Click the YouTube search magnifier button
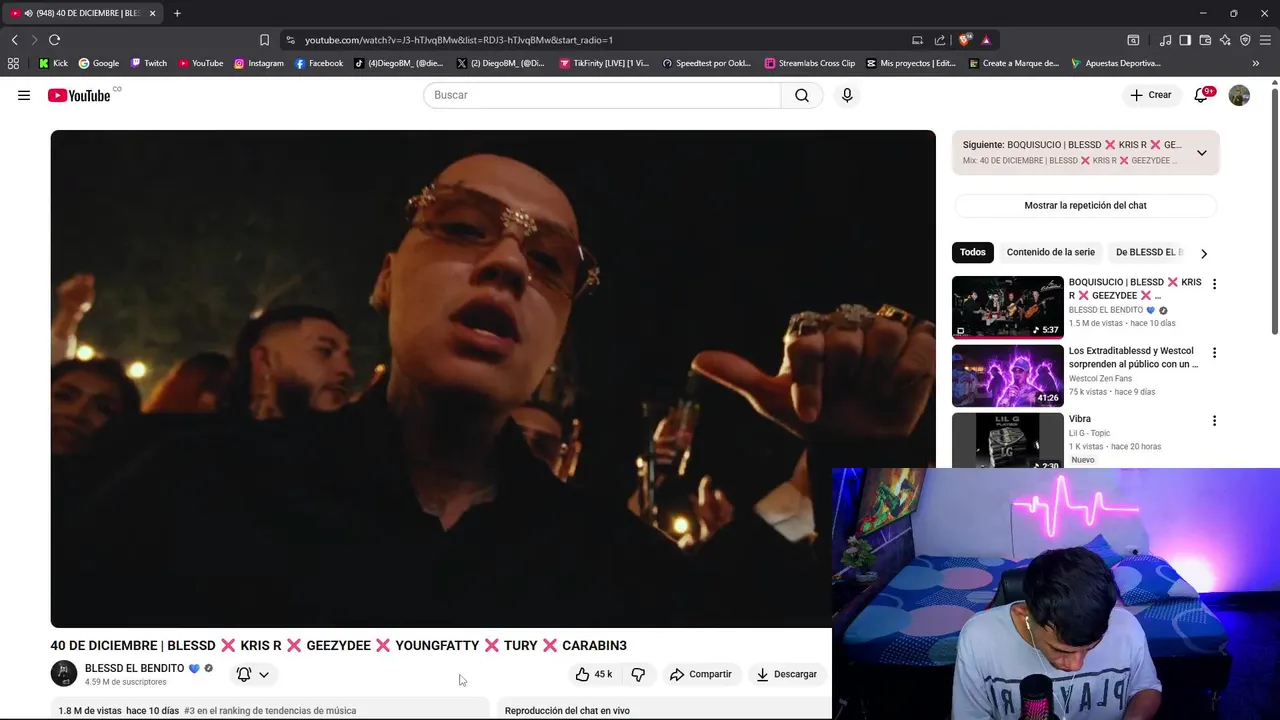 802,95
